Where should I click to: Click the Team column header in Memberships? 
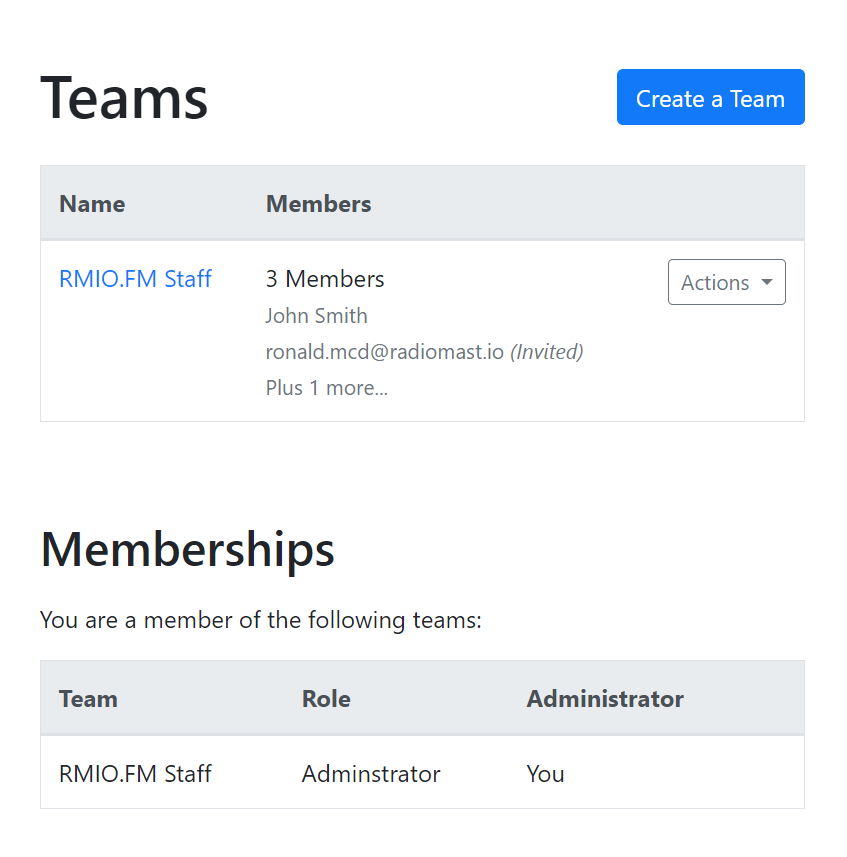88,699
